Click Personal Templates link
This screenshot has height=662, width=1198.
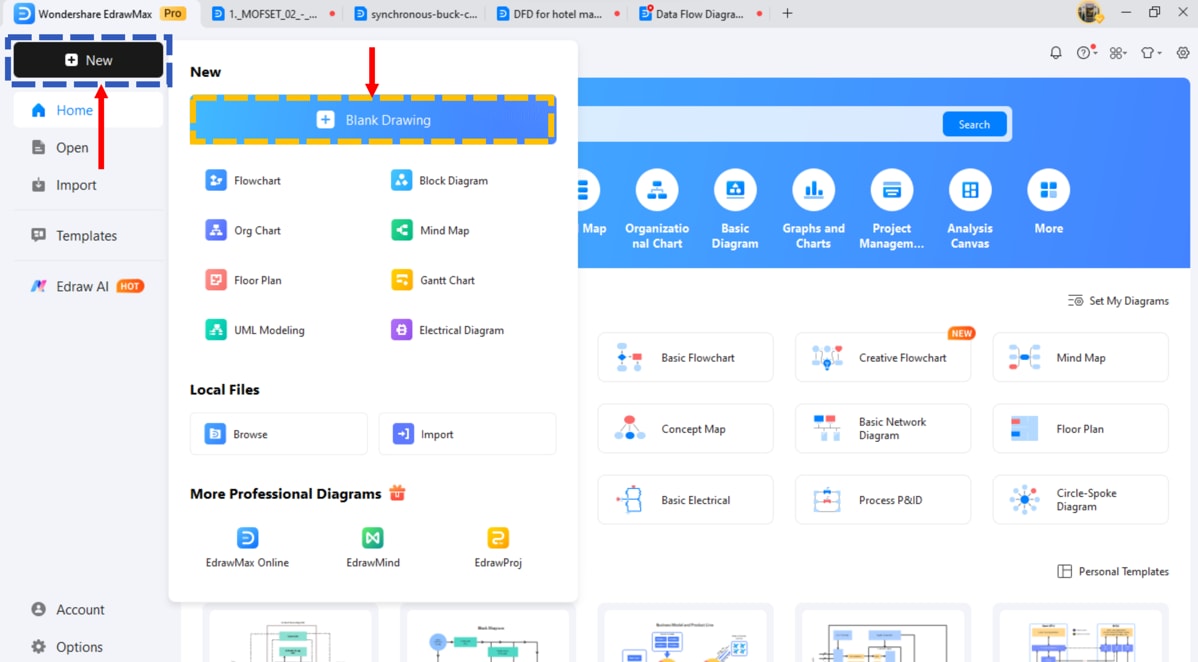tap(1113, 571)
